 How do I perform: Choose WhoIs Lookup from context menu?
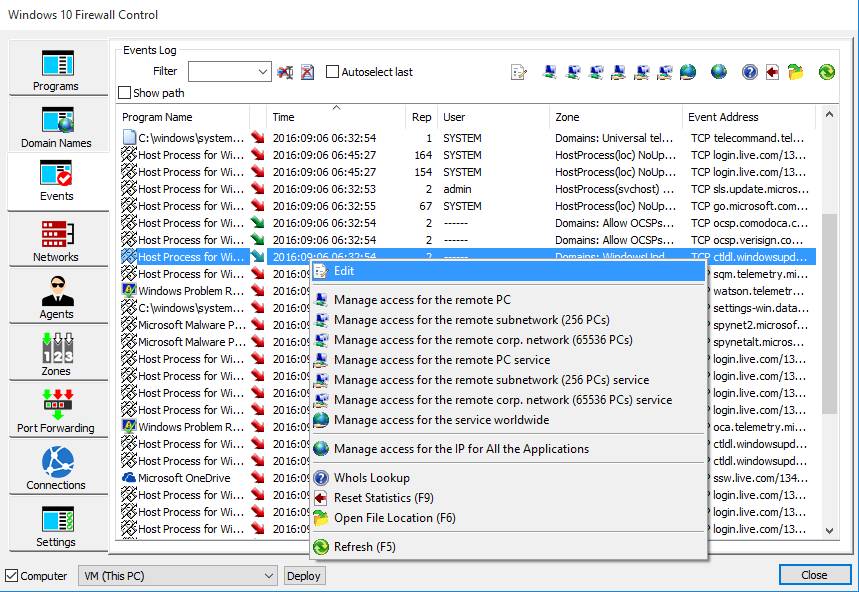[x=508, y=478]
